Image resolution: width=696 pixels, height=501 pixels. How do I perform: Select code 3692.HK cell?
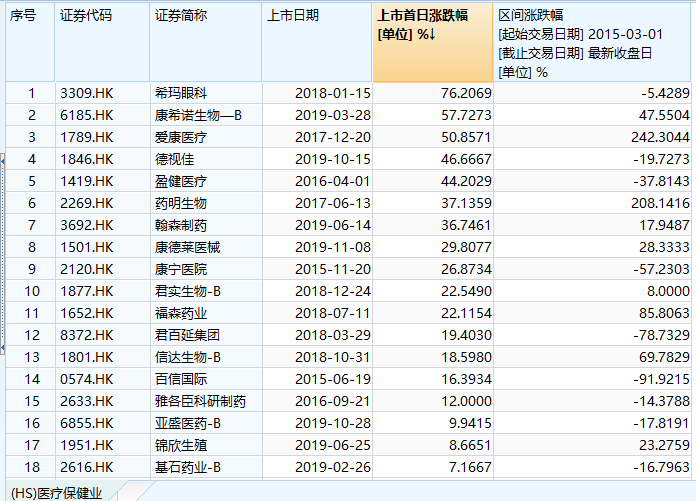pyautogui.click(x=103, y=225)
